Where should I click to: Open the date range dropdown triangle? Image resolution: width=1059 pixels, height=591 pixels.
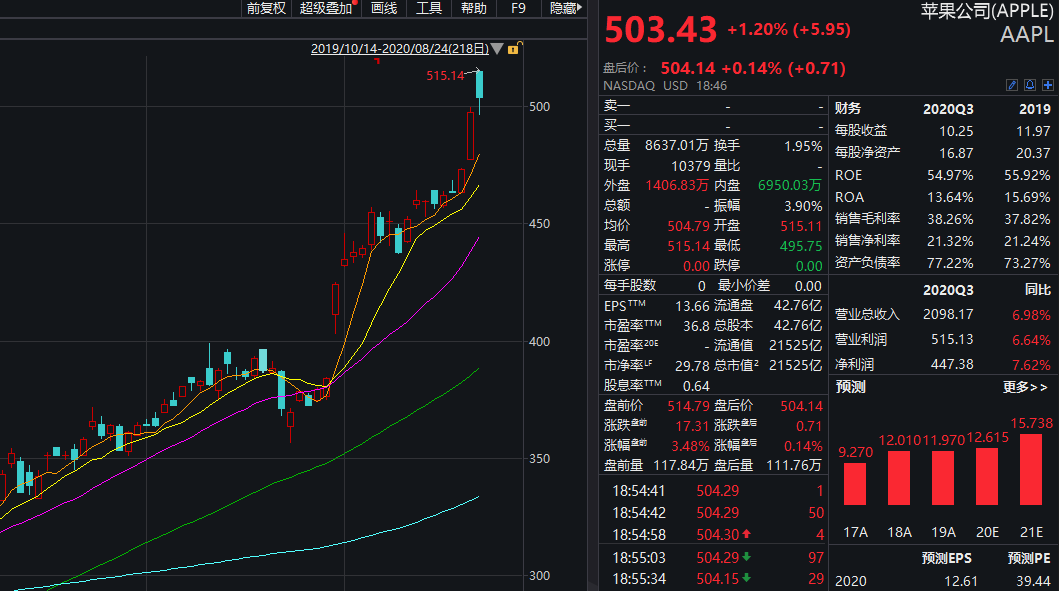pyautogui.click(x=497, y=49)
